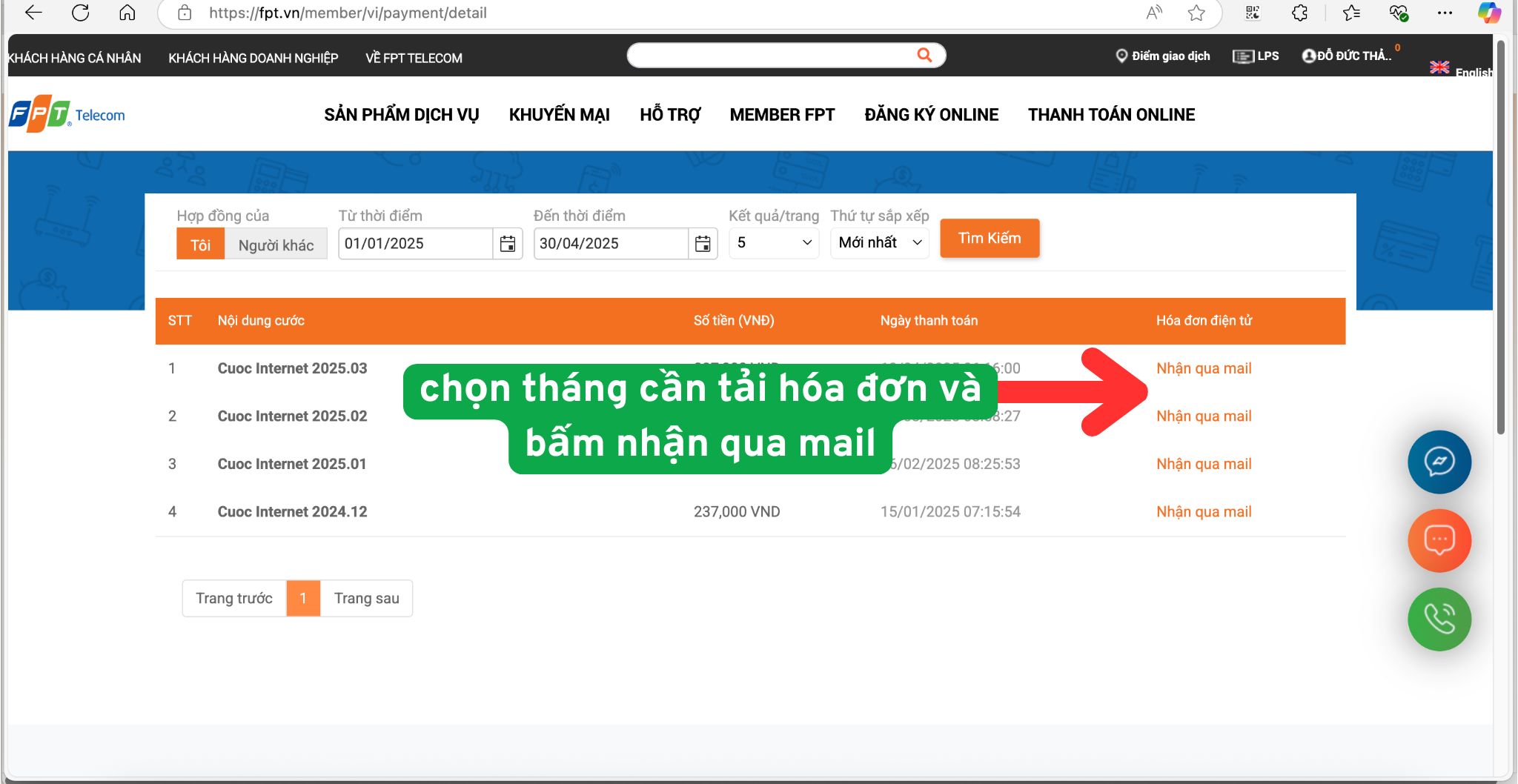Click the Tìm Kiếm button
Image resolution: width=1518 pixels, height=784 pixels.
990,239
